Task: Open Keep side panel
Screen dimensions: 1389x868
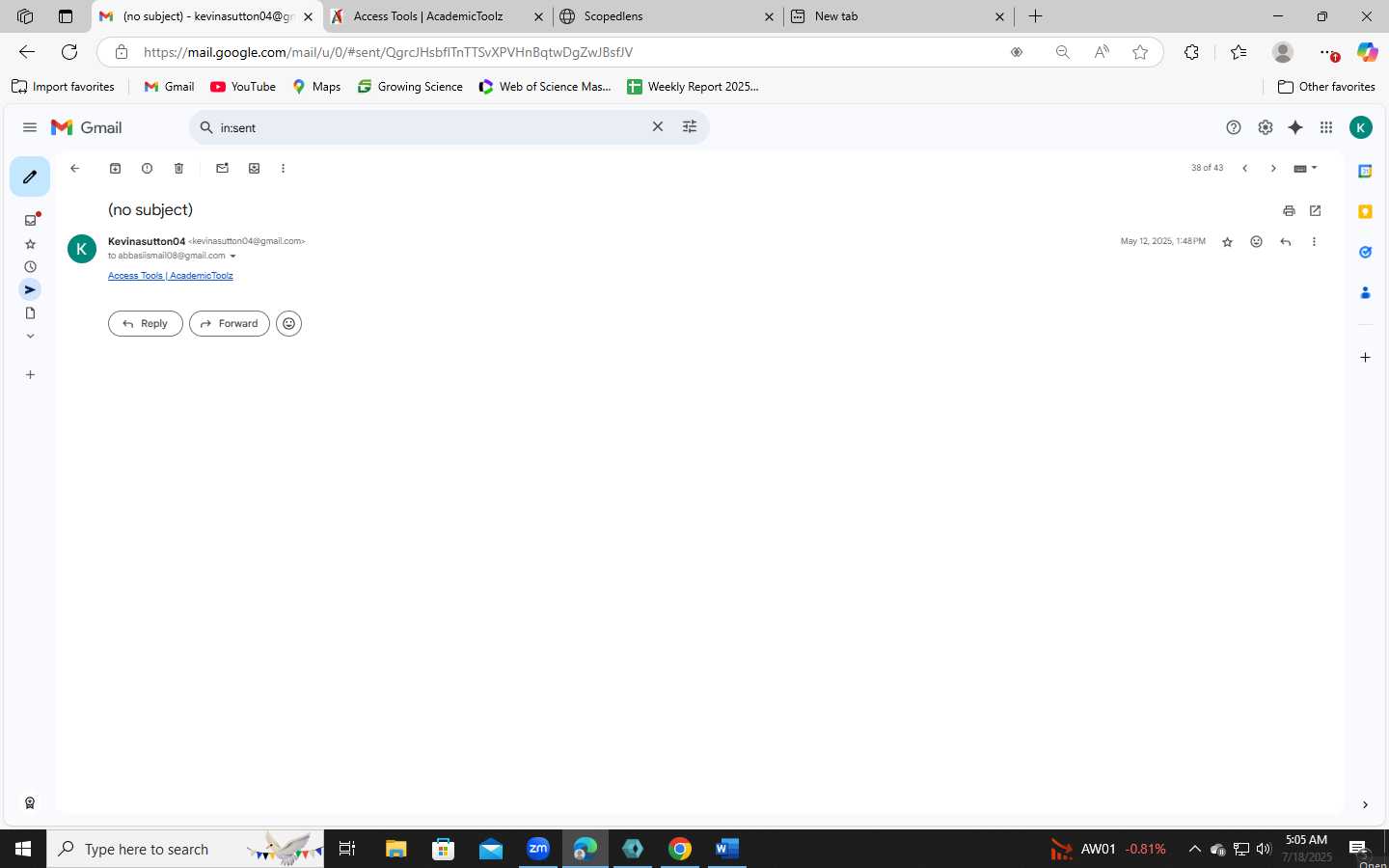Action: (1365, 211)
